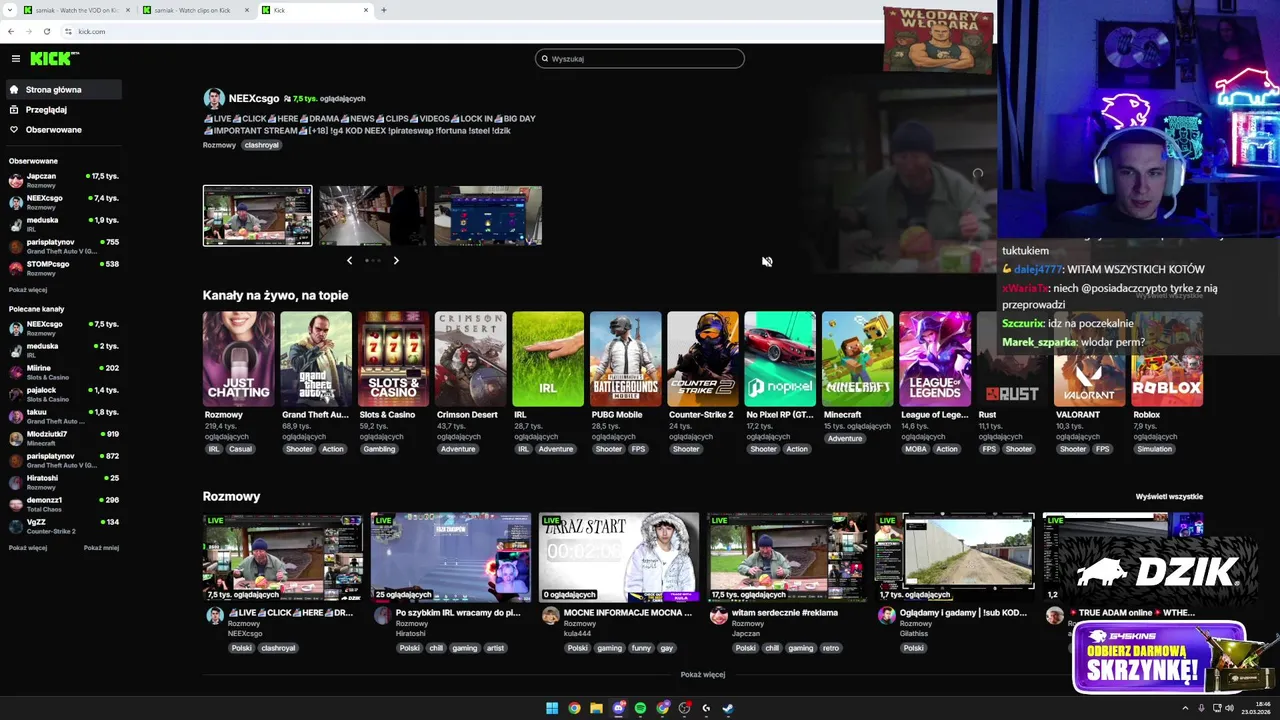Click the Simulation tag under Roblox
The image size is (1280, 720).
[1154, 449]
